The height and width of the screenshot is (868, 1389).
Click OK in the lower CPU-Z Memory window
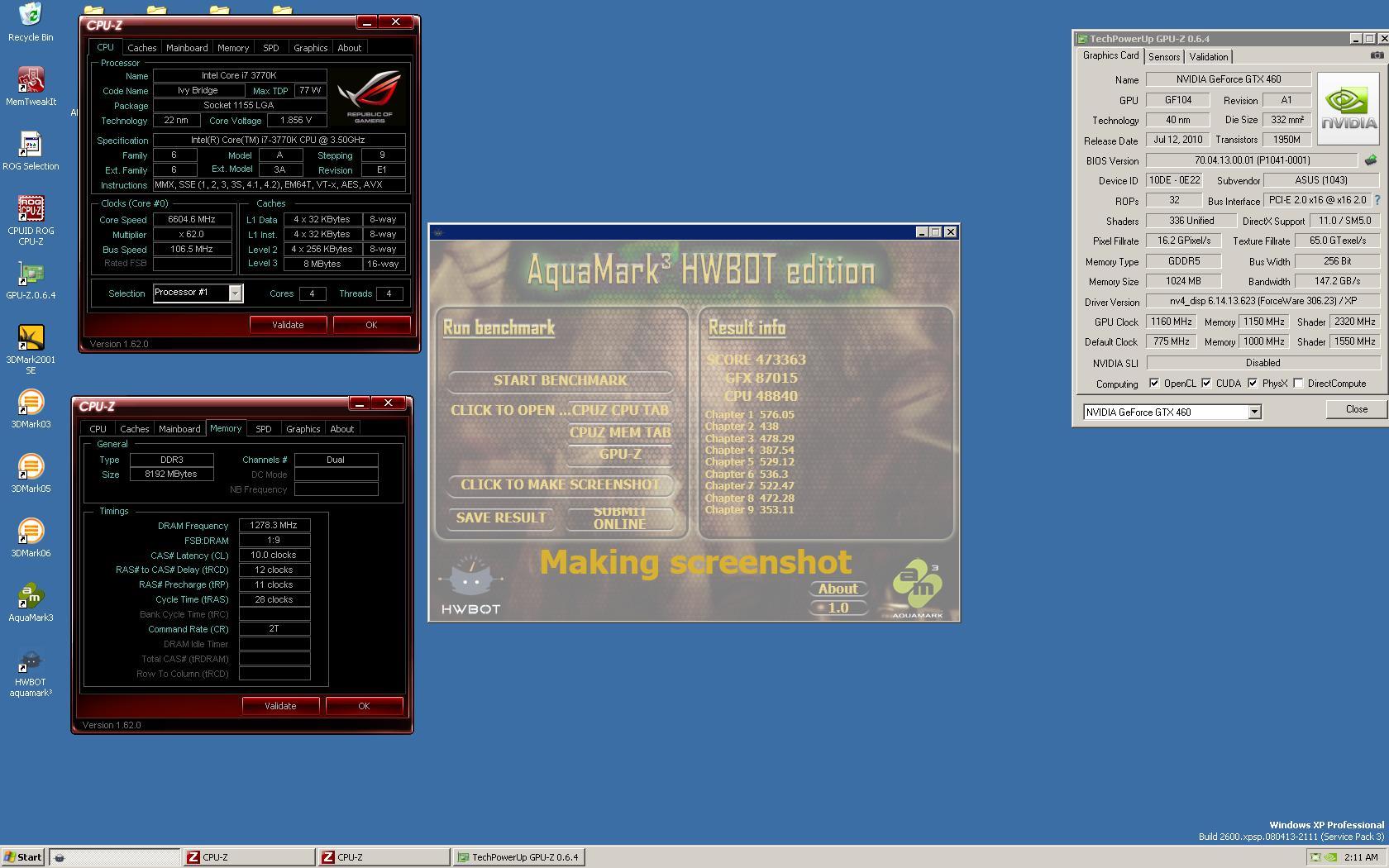(x=364, y=706)
